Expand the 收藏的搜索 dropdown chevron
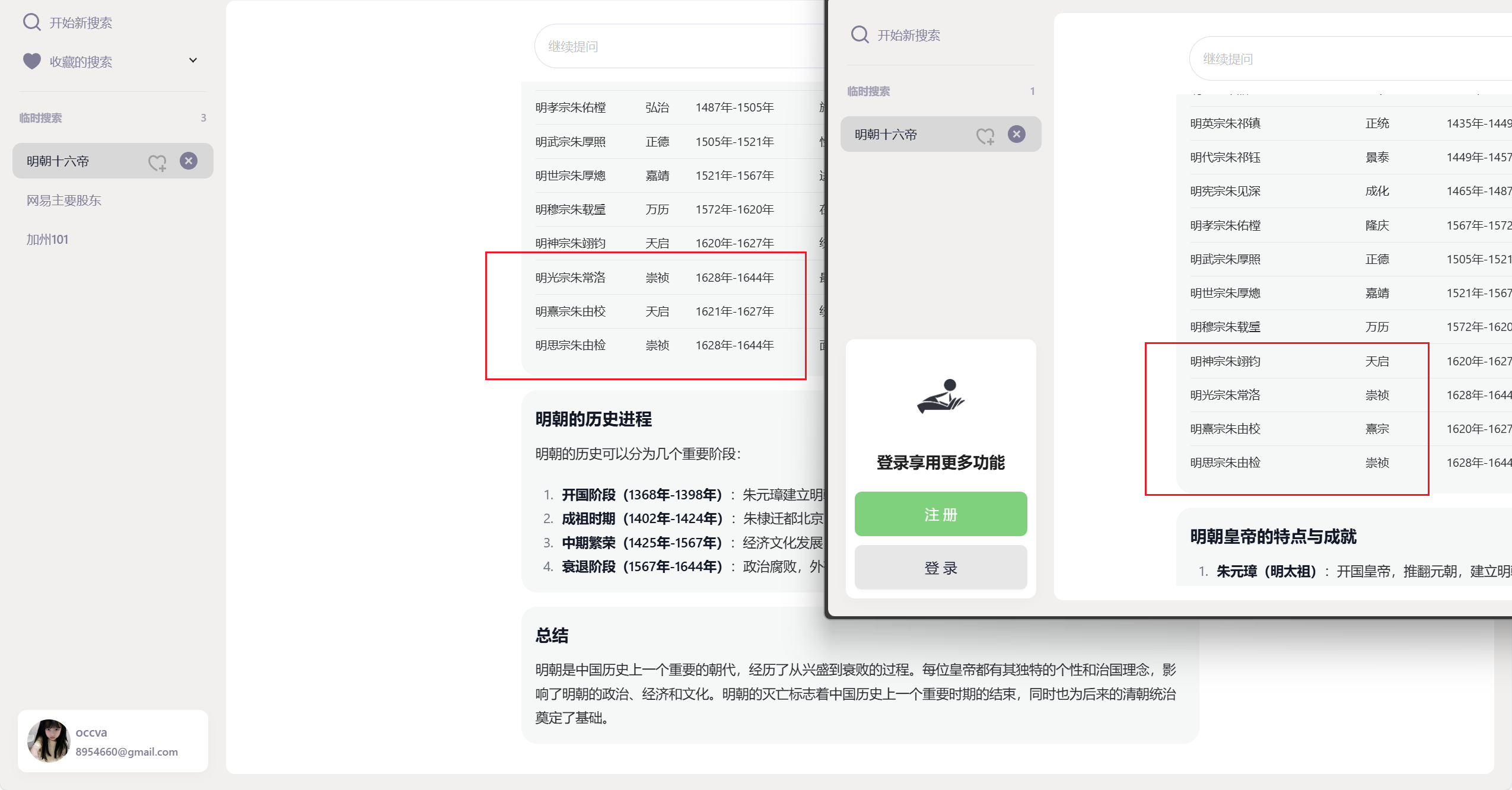Image resolution: width=1512 pixels, height=790 pixels. pyautogui.click(x=193, y=60)
